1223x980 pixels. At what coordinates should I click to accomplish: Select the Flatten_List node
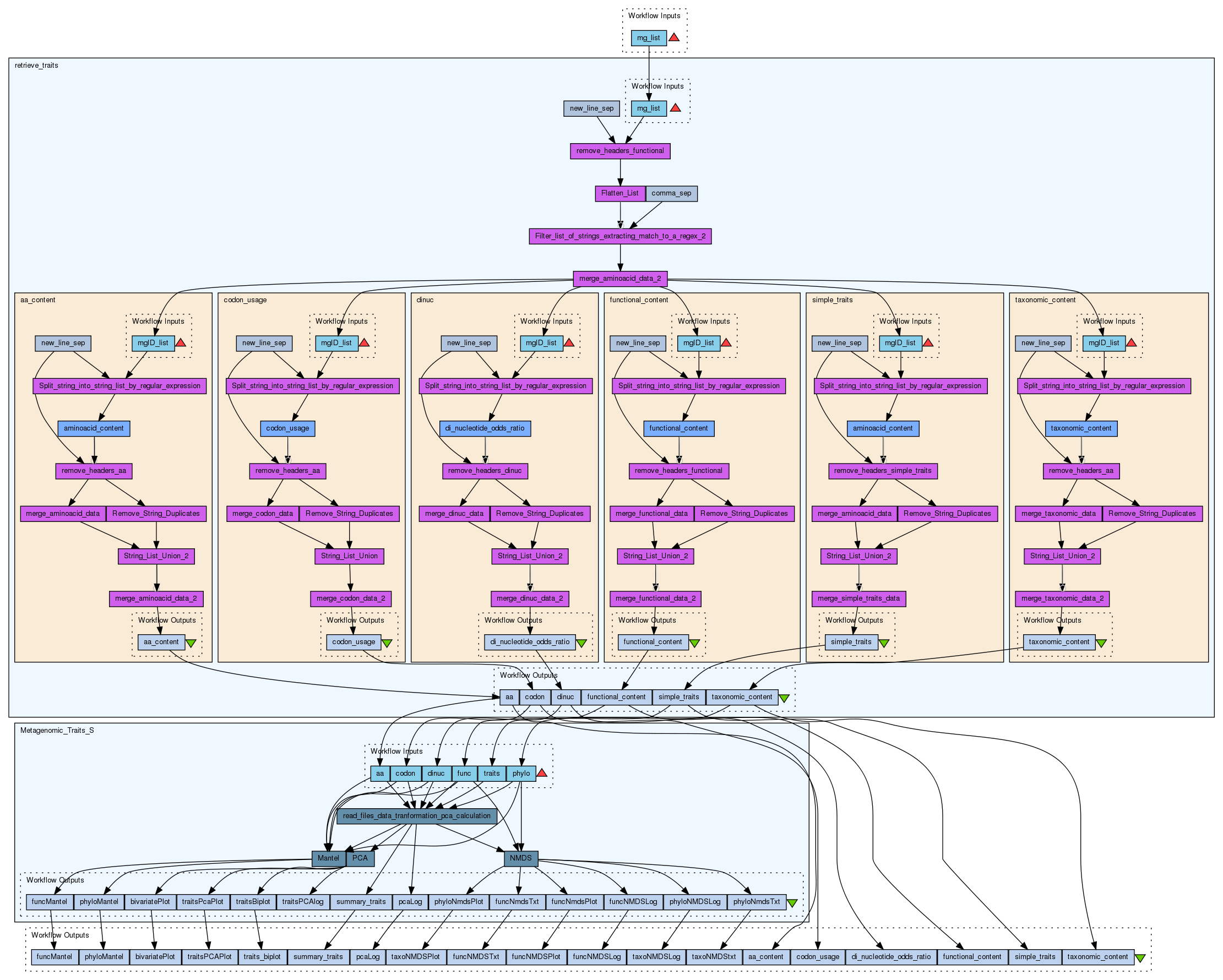click(x=619, y=193)
